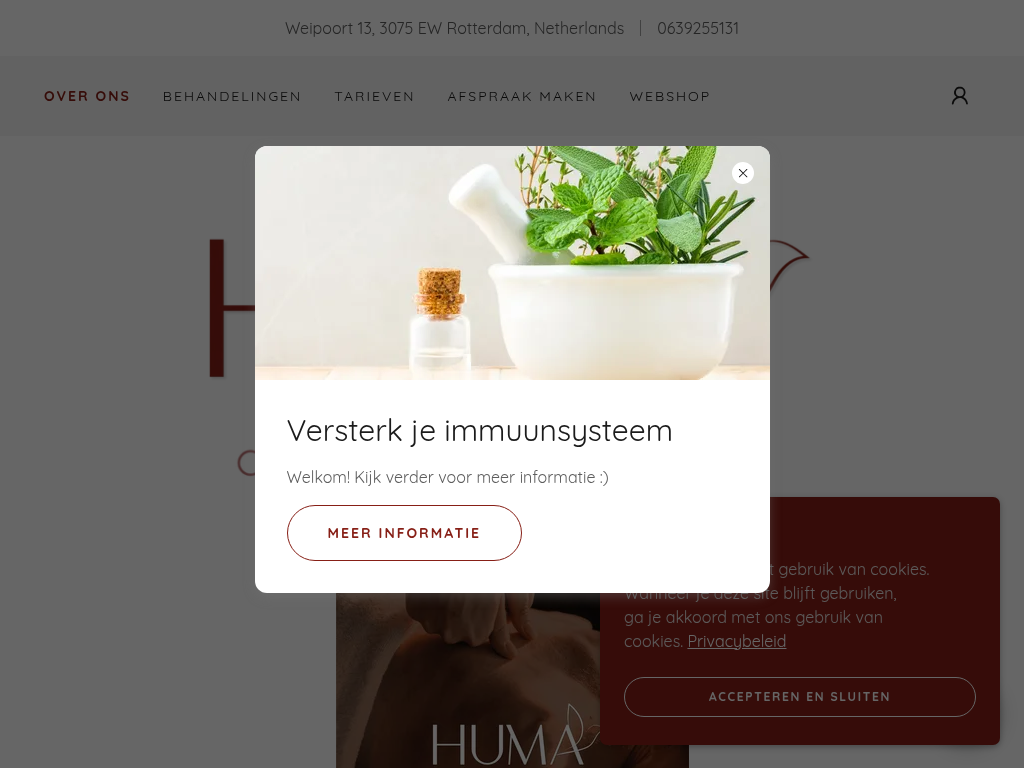Viewport: 1024px width, 768px height.
Task: Click Accepteren en Sluiten cookie button
Action: click(799, 697)
